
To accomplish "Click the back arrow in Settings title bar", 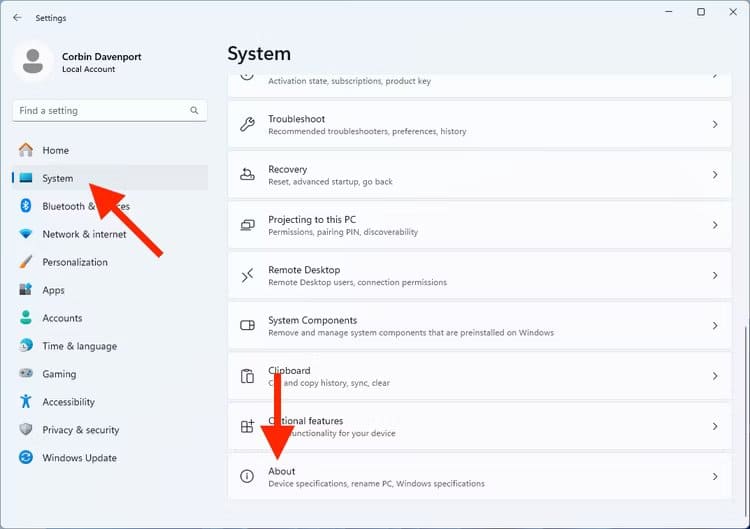I will (x=17, y=17).
